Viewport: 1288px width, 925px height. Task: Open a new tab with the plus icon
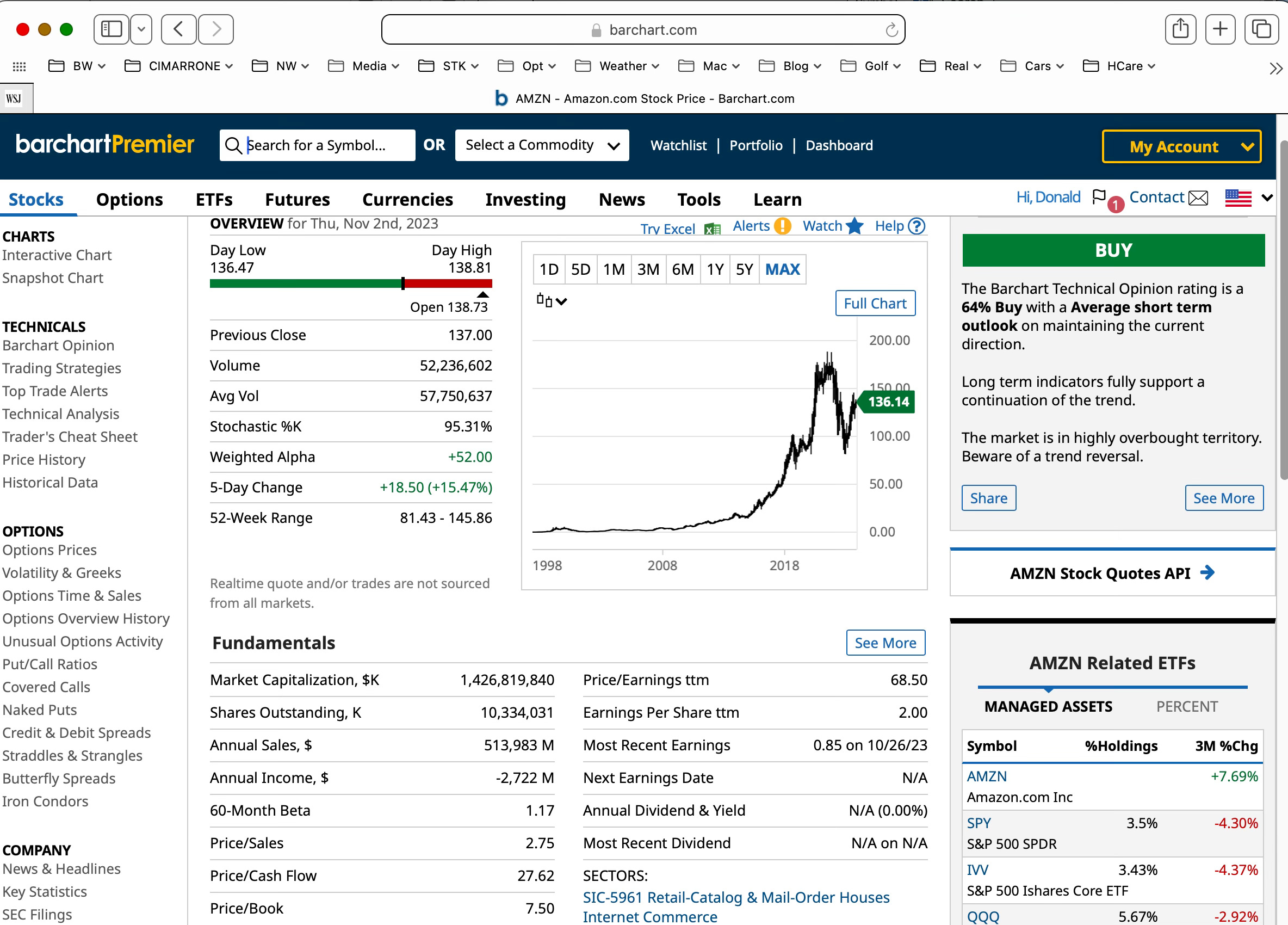click(x=1220, y=29)
